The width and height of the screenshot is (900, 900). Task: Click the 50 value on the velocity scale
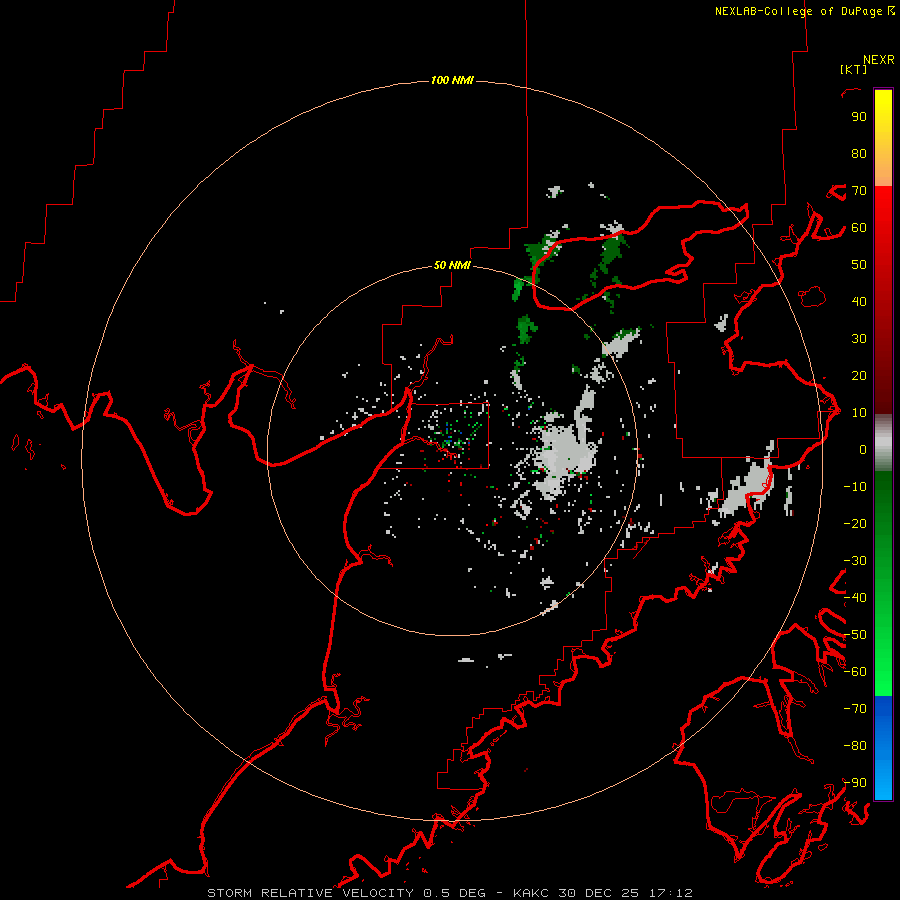pos(859,265)
